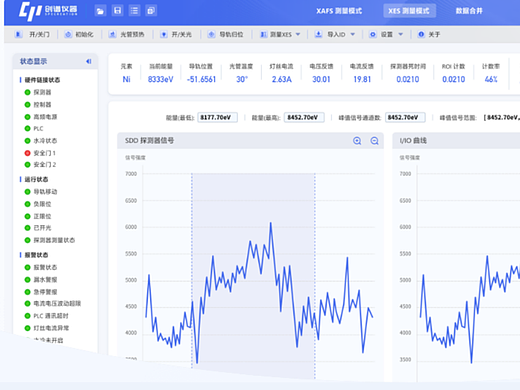Open file using the folder icon
This screenshot has width=520, height=390.
point(100,11)
